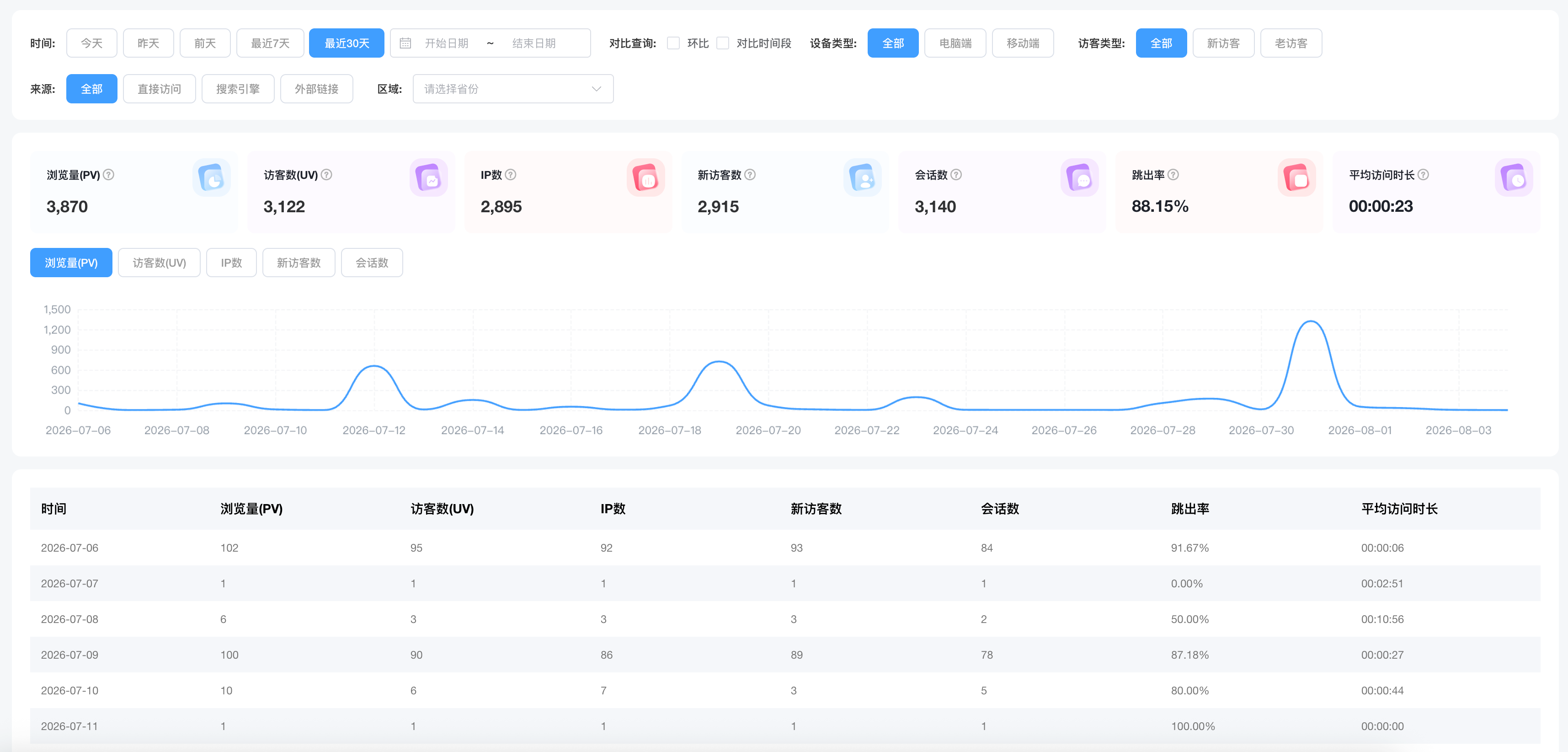Select 今天 time filter
1568x752 pixels.
[x=92, y=43]
